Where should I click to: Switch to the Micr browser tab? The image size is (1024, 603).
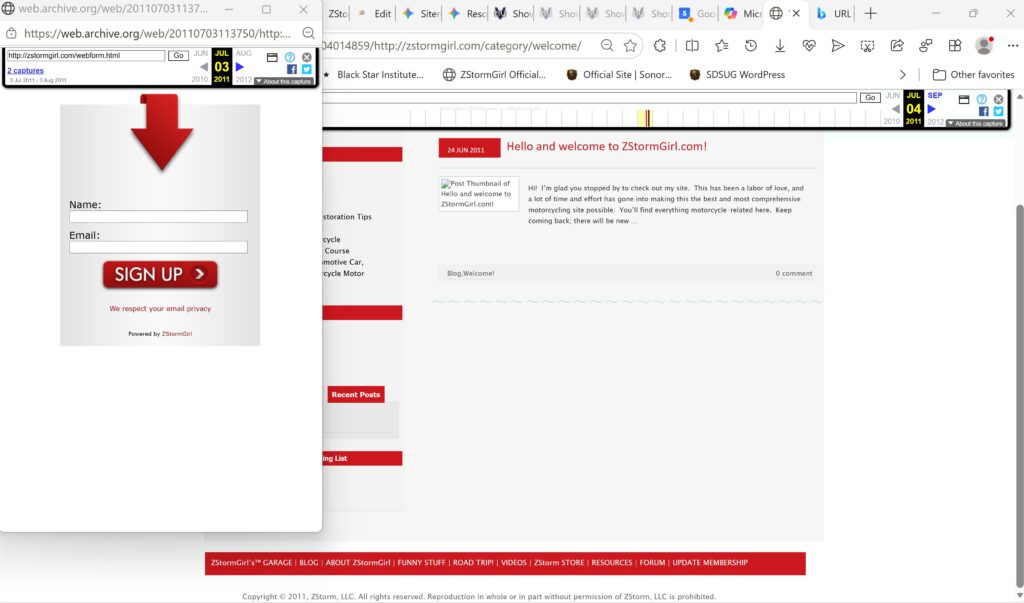(x=743, y=13)
